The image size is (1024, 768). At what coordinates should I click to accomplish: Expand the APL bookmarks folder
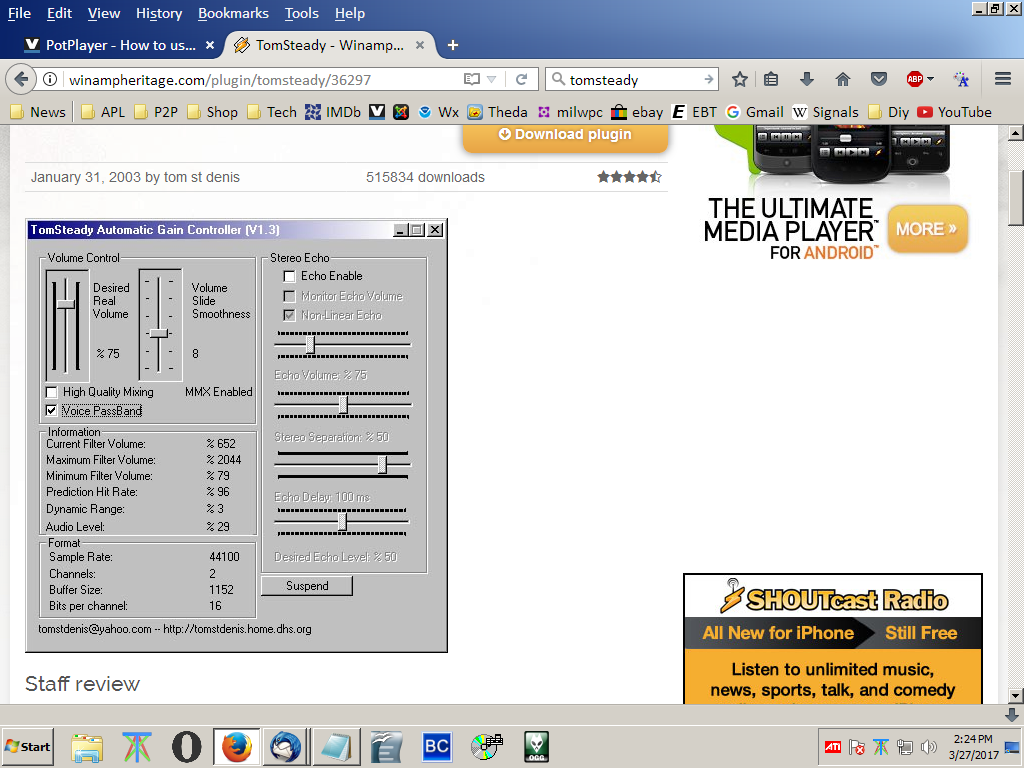coord(103,112)
